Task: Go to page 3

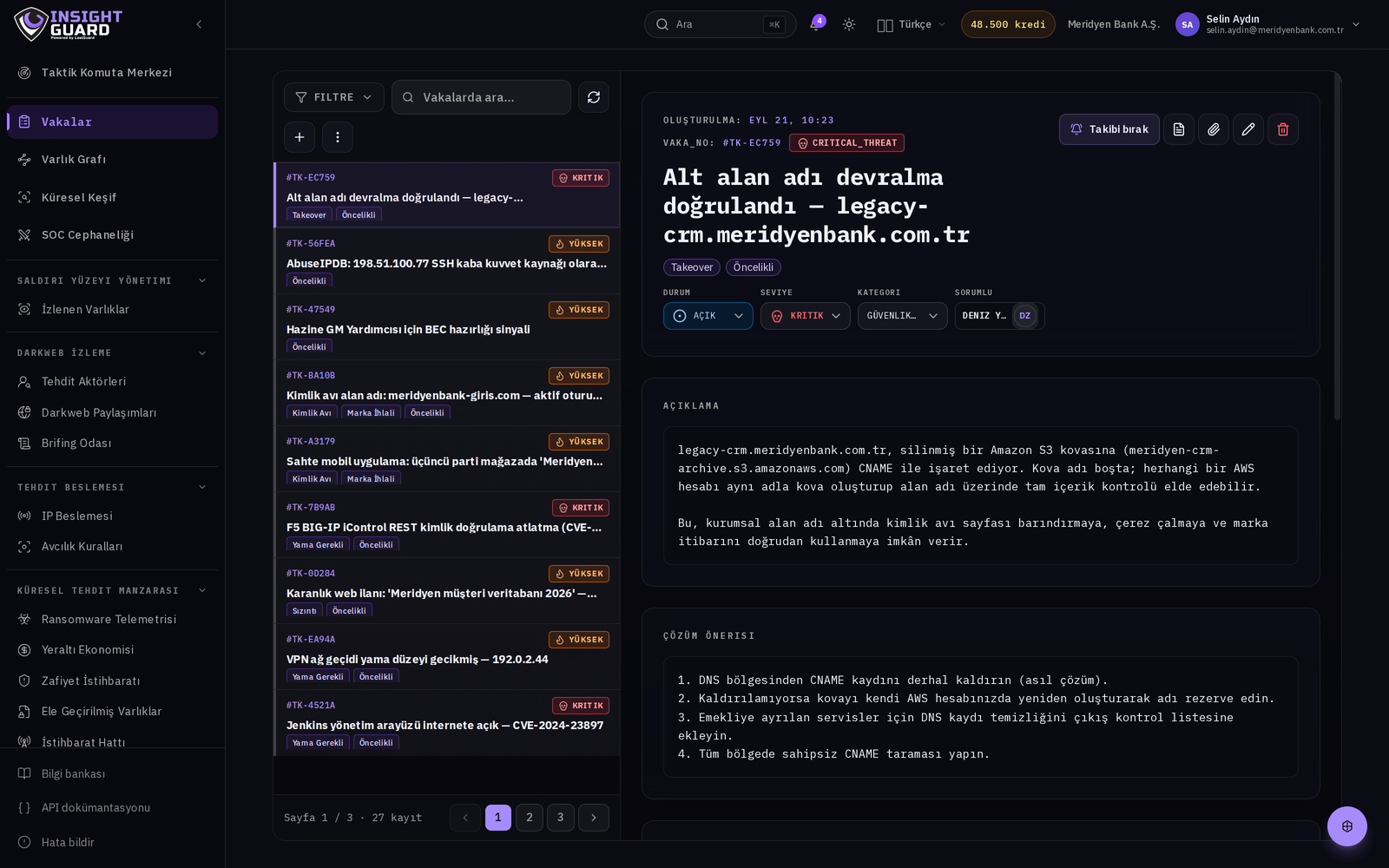Action: pos(561,818)
